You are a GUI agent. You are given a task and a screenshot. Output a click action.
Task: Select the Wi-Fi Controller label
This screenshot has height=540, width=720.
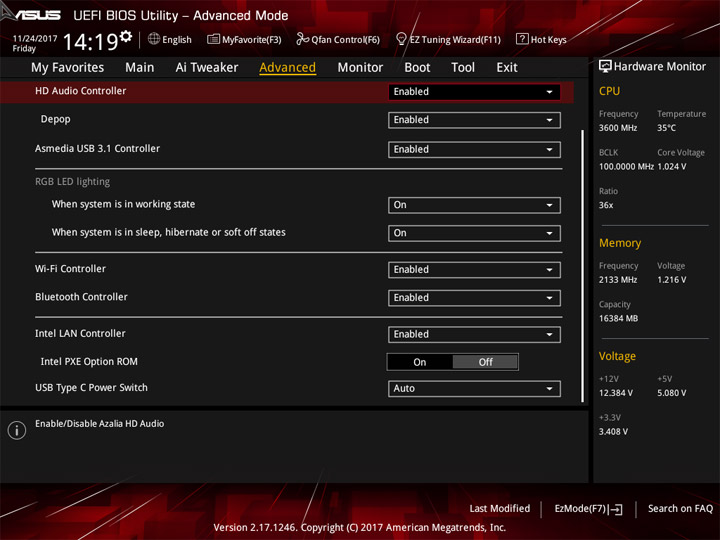pyautogui.click(x=70, y=269)
